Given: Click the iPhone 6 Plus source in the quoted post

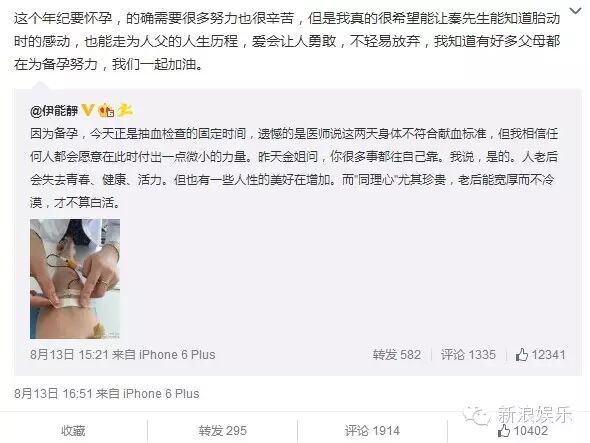Looking at the screenshot, I should pos(177,355).
